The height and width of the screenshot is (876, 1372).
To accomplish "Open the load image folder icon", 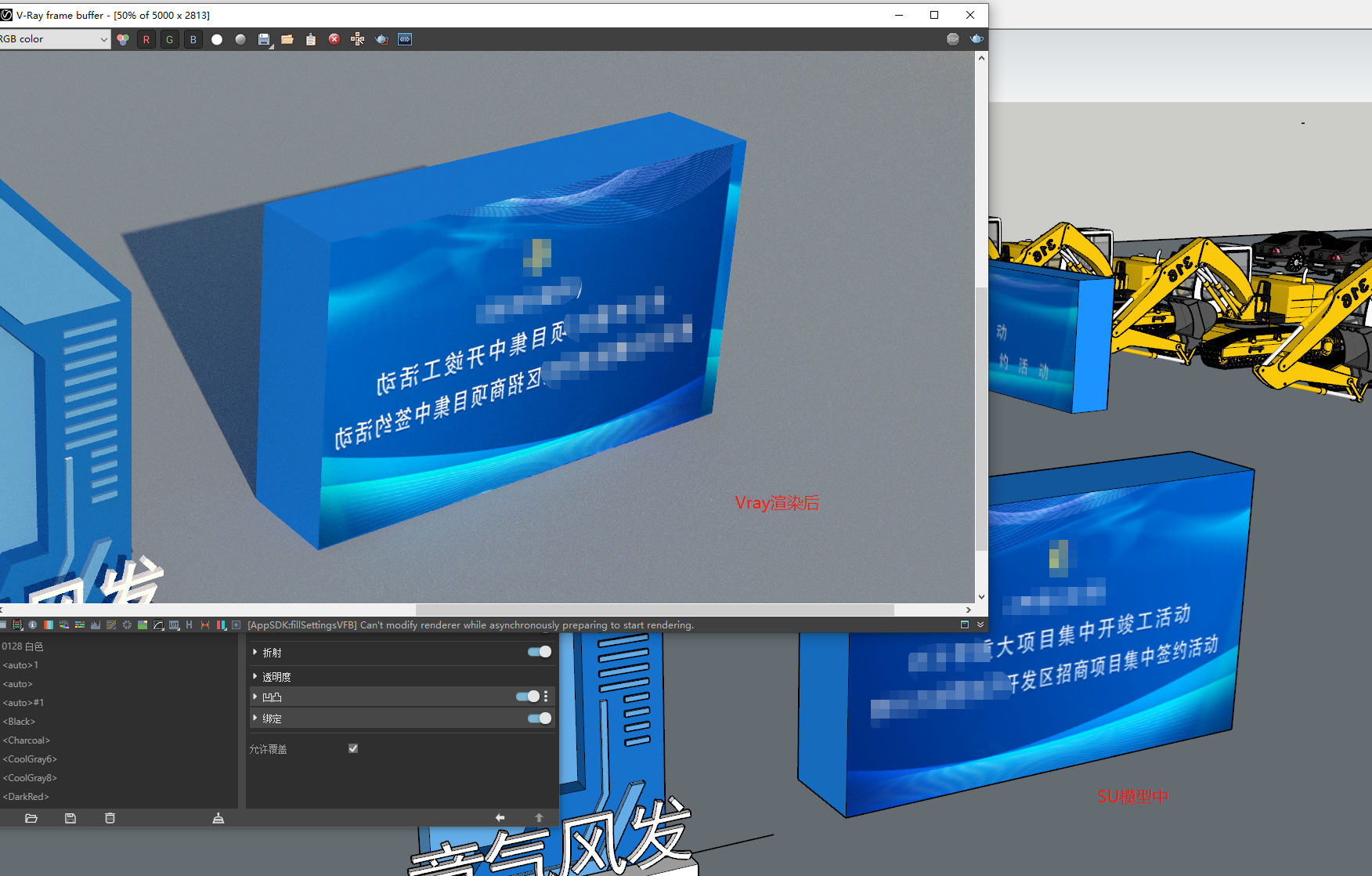I will tap(287, 39).
